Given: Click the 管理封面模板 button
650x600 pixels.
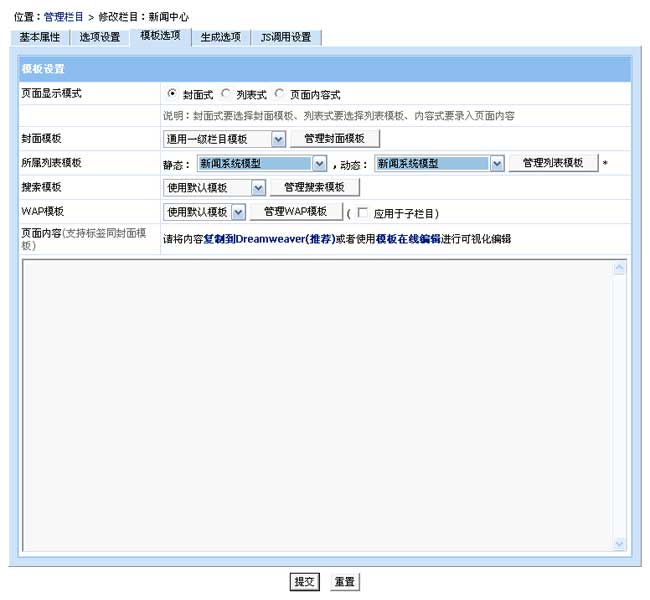Looking at the screenshot, I should [335, 139].
